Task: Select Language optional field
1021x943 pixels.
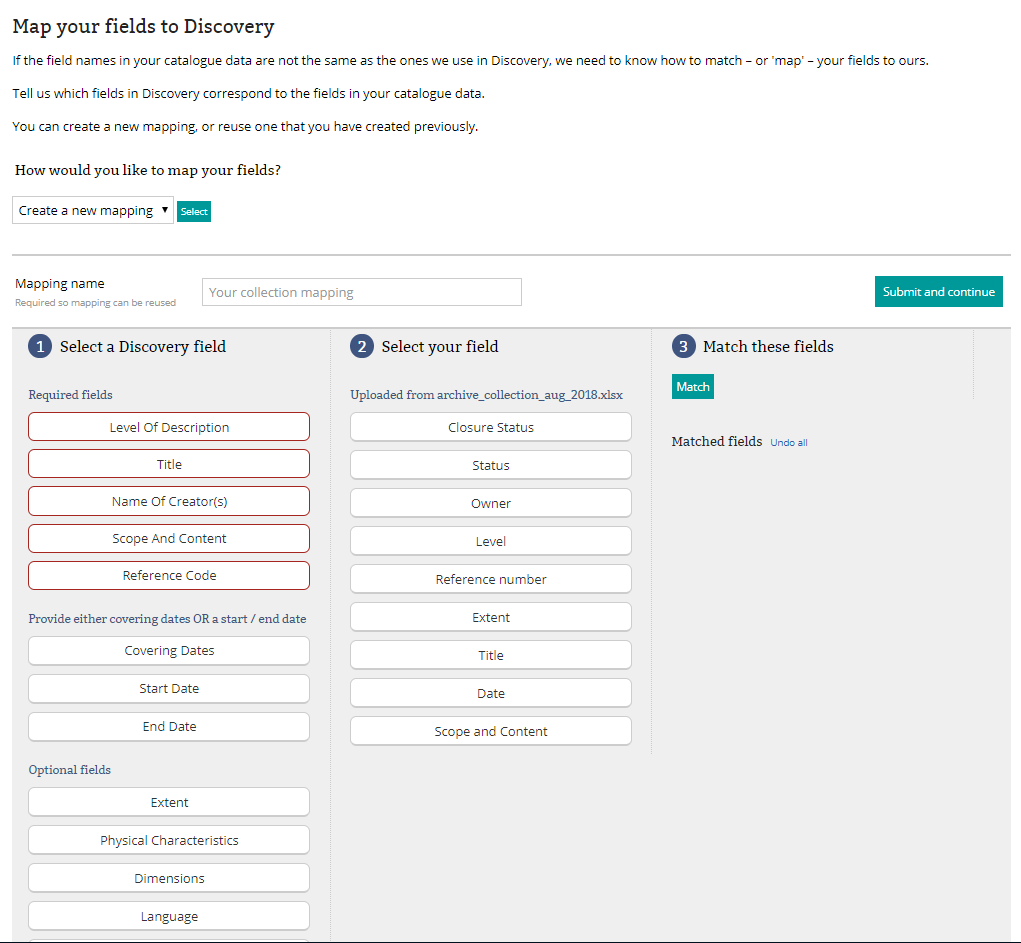Action: click(169, 916)
